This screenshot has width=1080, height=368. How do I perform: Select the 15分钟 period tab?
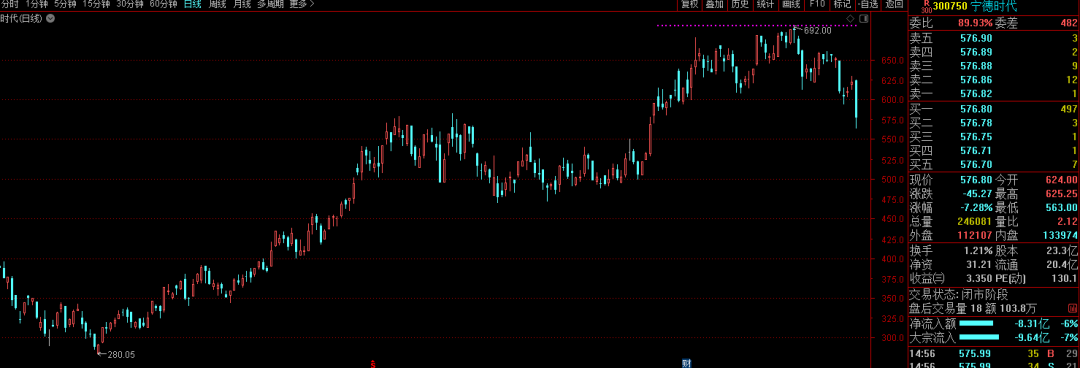click(x=96, y=4)
